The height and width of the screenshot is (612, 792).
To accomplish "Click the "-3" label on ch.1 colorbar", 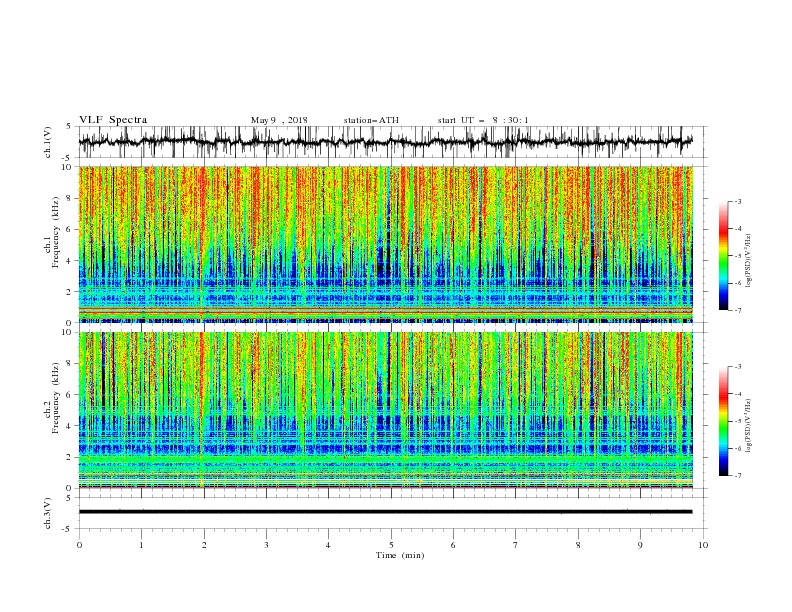I will [x=738, y=201].
